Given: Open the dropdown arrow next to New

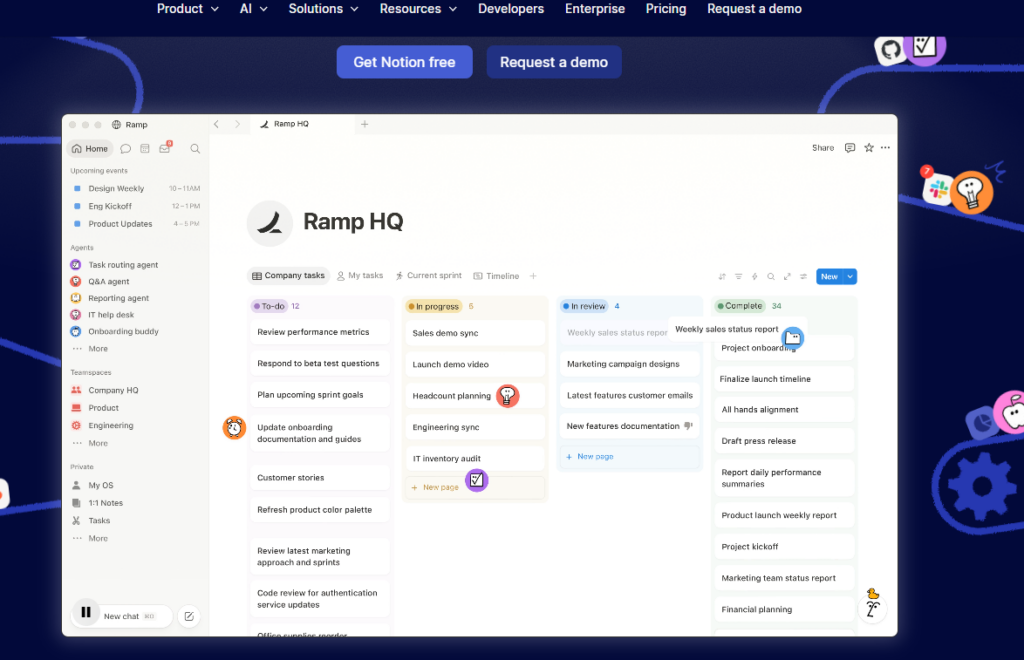Looking at the screenshot, I should 850,277.
